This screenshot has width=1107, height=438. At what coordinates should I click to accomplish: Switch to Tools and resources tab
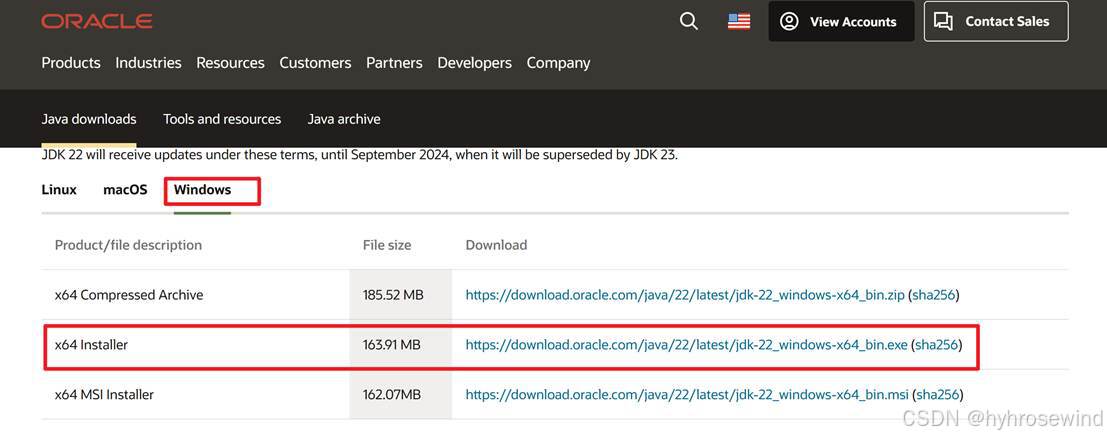click(222, 119)
